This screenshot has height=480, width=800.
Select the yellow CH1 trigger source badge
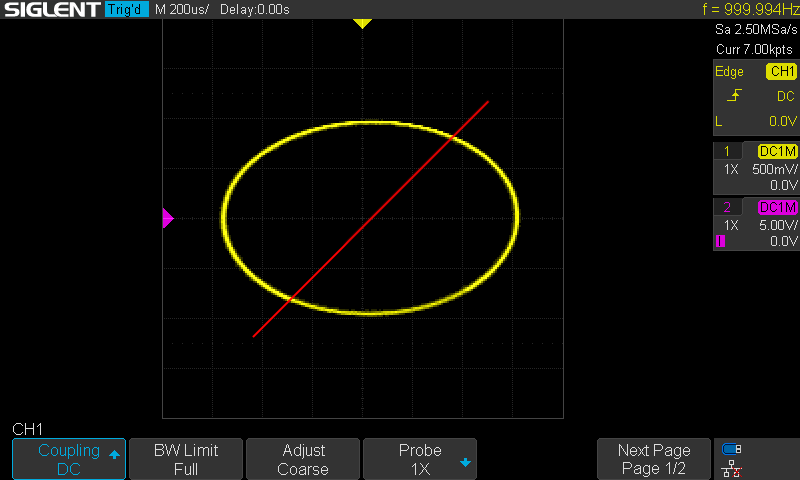(781, 71)
